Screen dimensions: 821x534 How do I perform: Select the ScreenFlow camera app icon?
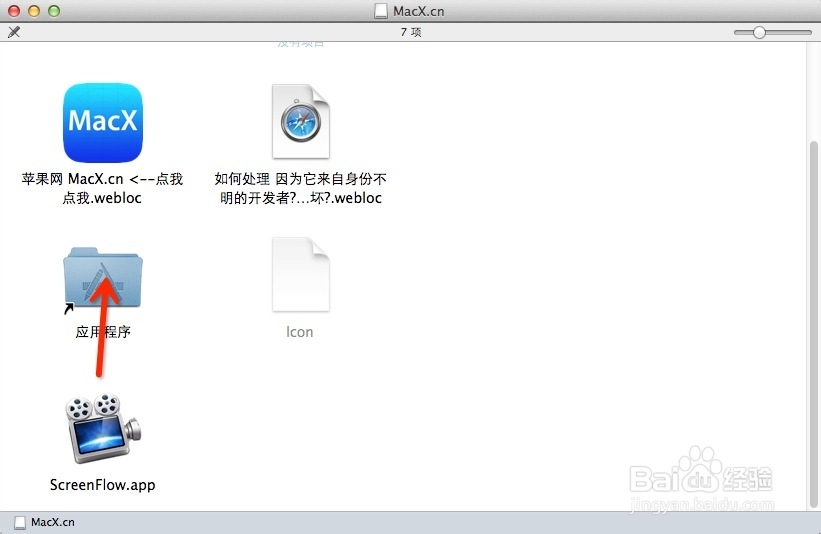103,428
